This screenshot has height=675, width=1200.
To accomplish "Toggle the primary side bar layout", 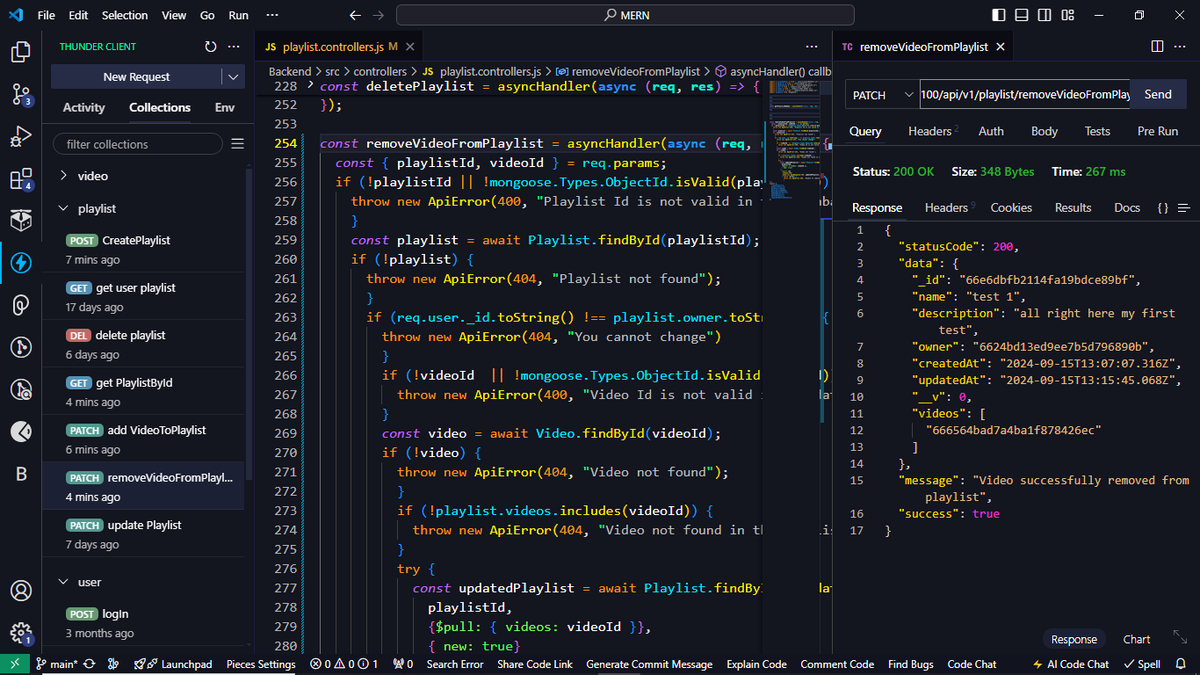I will tap(1000, 15).
